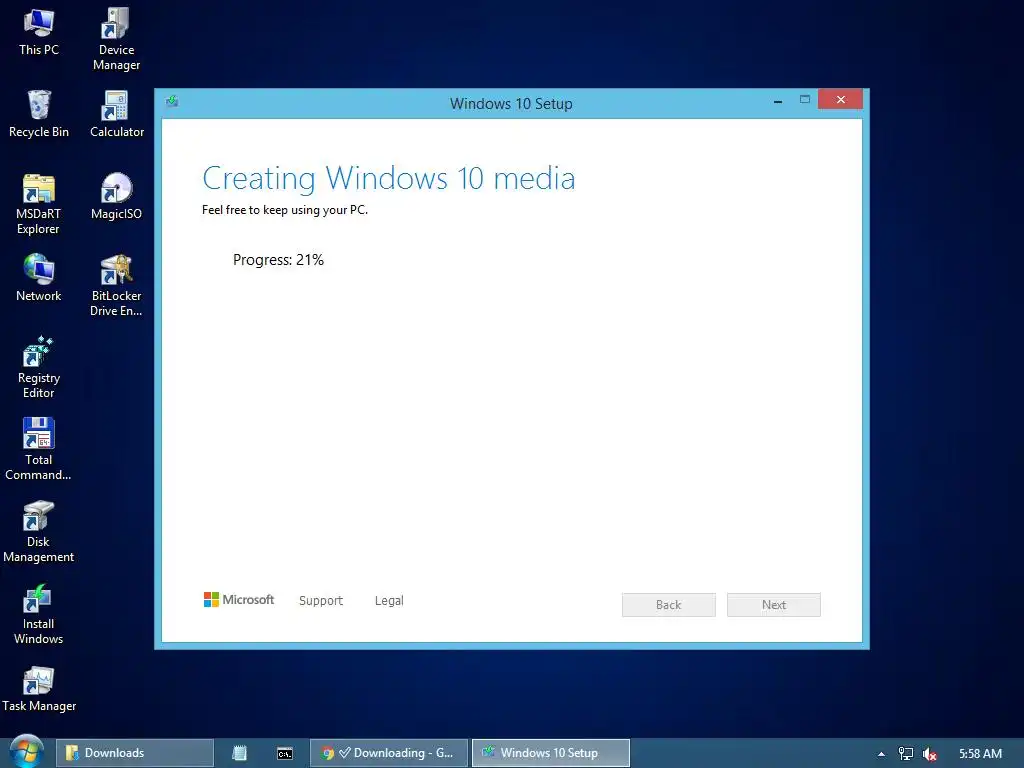This screenshot has width=1024, height=768.
Task: Select the MagicISO desktop icon
Action: coord(116,196)
